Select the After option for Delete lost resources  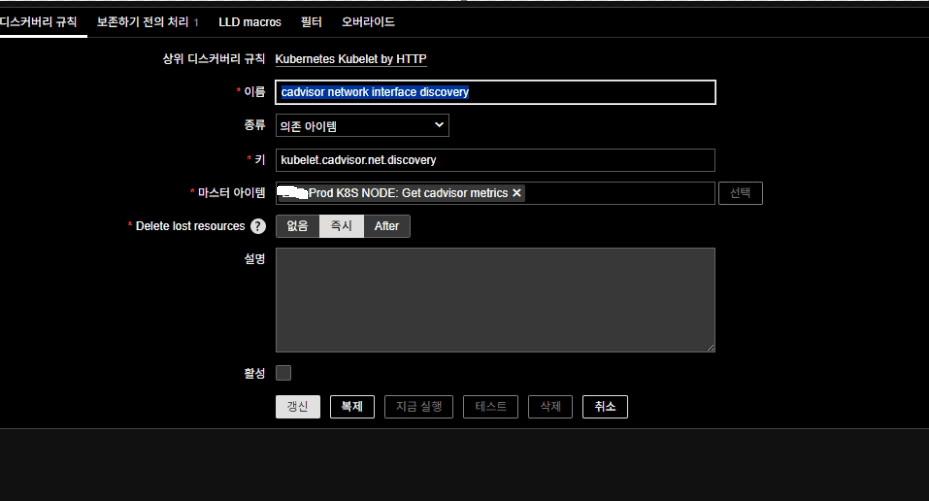point(387,226)
